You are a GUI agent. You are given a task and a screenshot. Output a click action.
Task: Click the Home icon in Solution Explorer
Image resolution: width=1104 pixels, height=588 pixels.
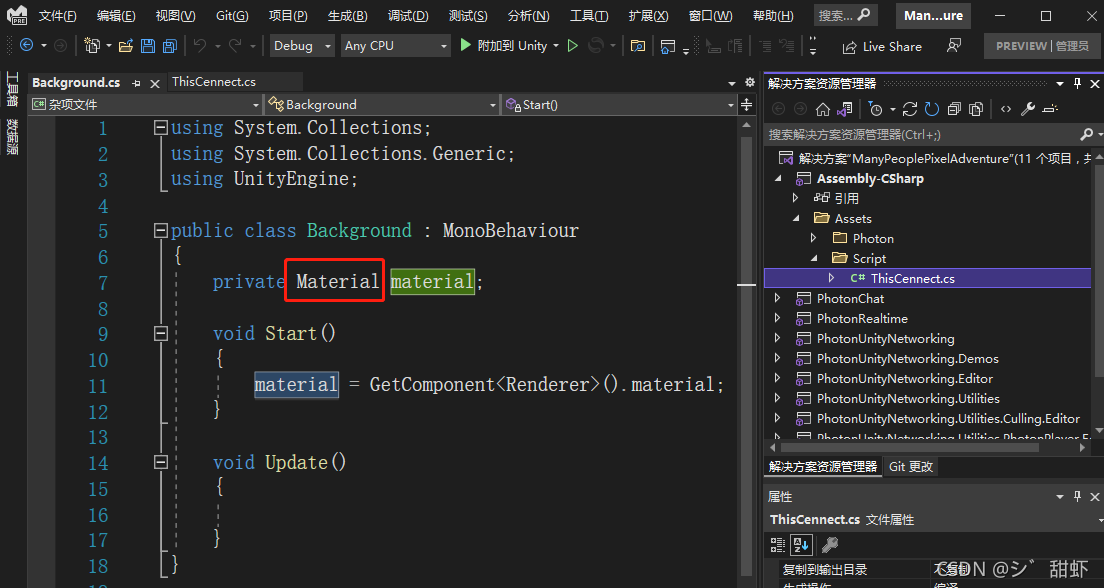pyautogui.click(x=823, y=108)
